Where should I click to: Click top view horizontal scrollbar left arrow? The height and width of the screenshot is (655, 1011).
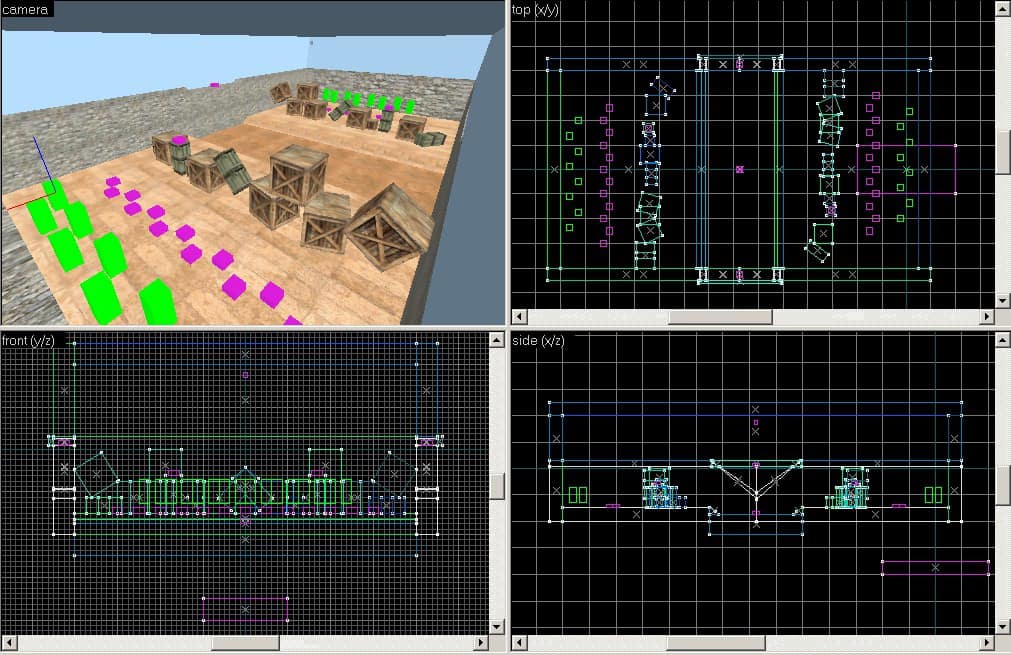(519, 316)
